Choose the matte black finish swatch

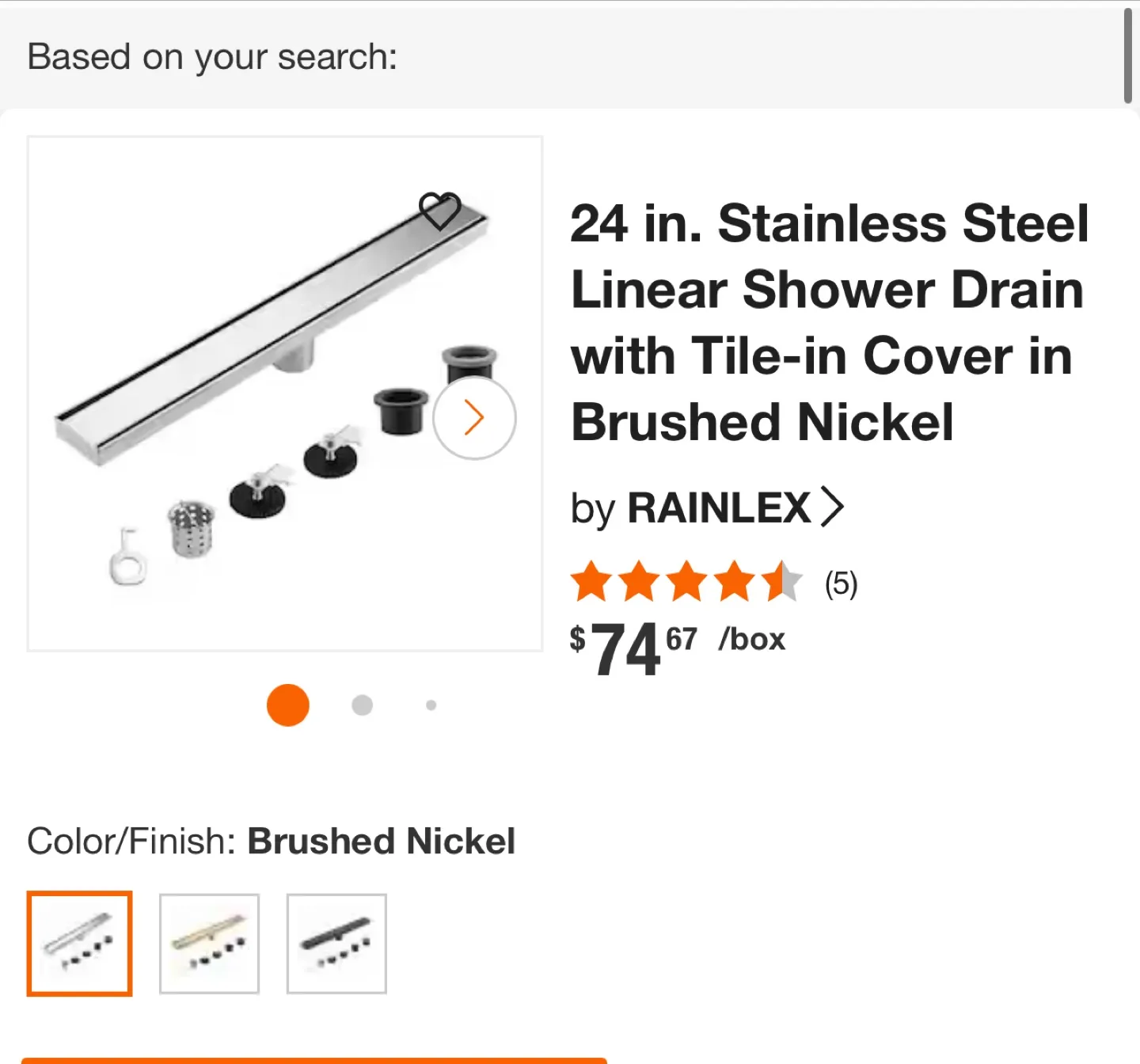336,943
